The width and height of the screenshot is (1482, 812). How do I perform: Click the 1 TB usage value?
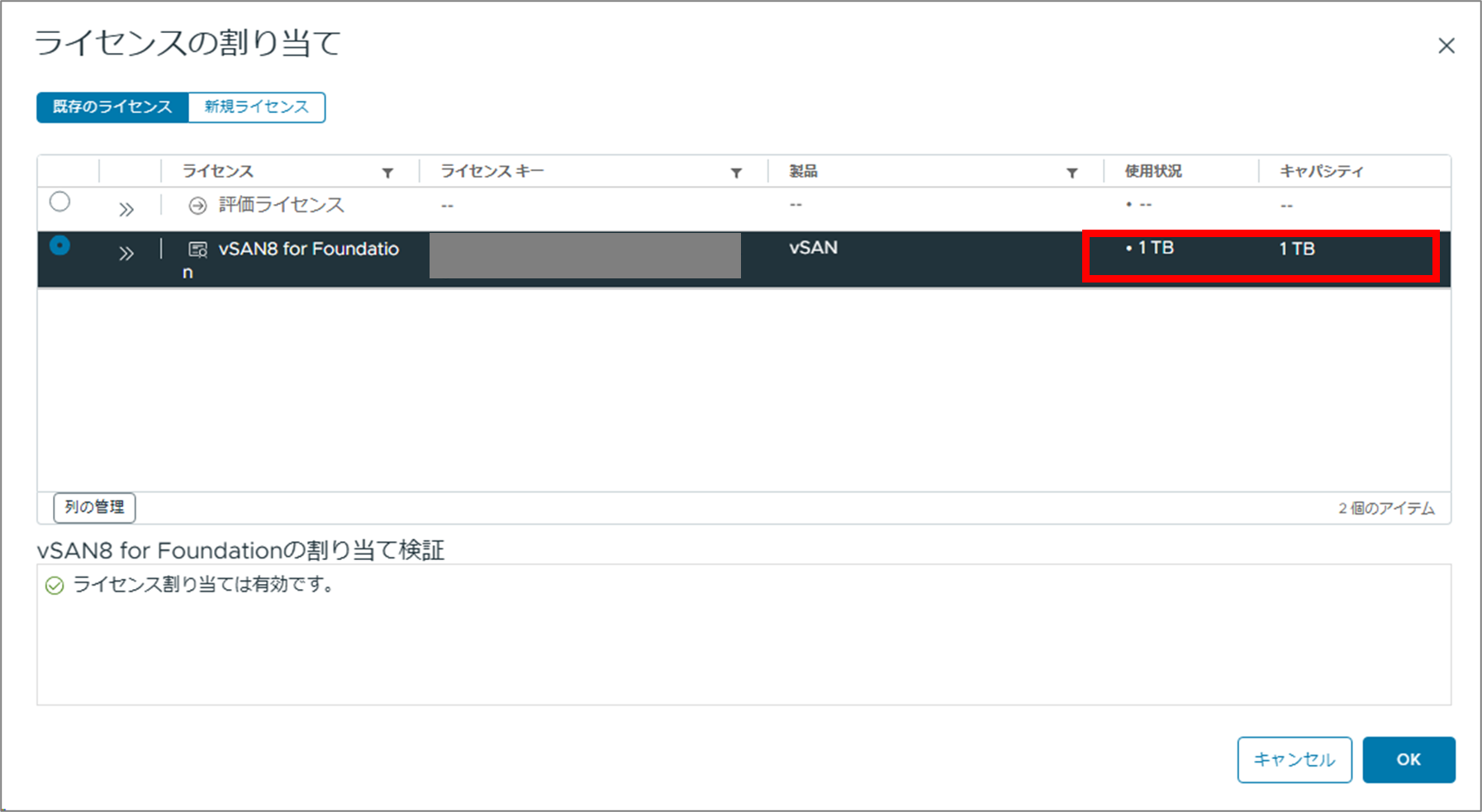[1156, 248]
